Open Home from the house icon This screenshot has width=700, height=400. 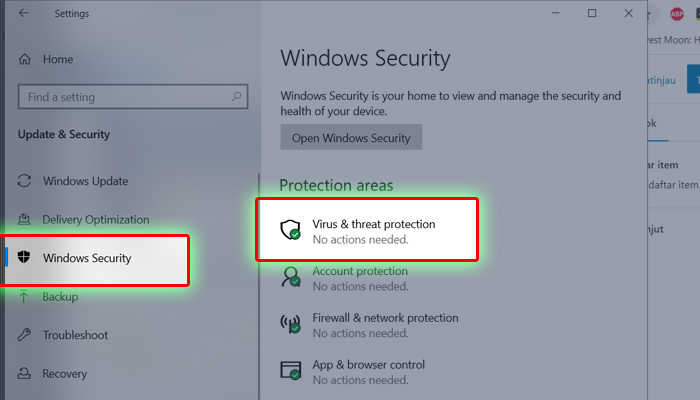[25, 59]
